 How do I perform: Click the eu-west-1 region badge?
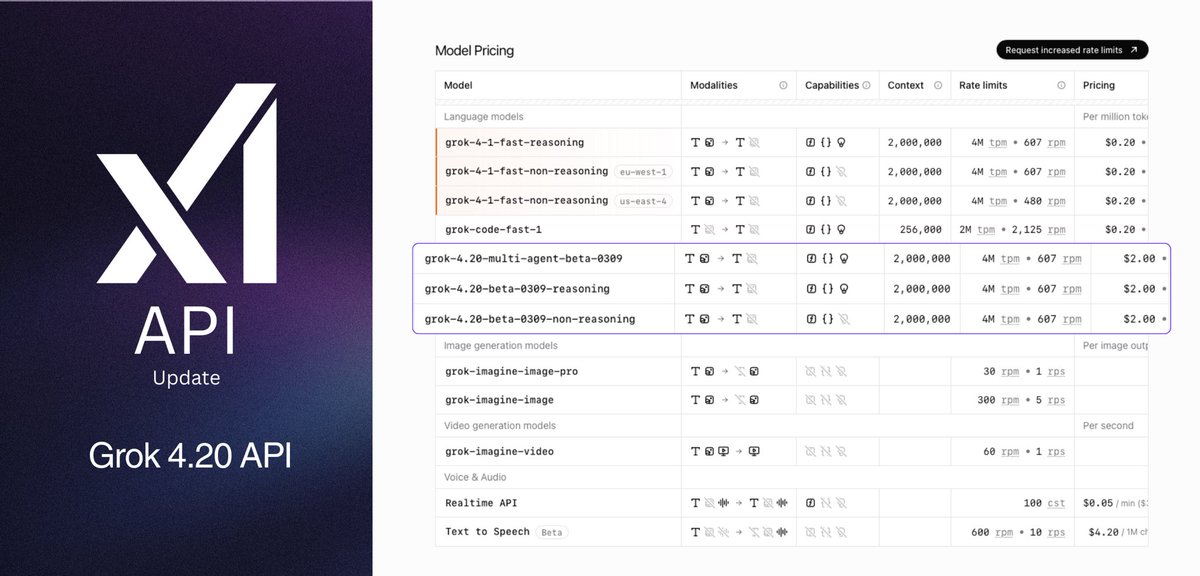click(644, 172)
